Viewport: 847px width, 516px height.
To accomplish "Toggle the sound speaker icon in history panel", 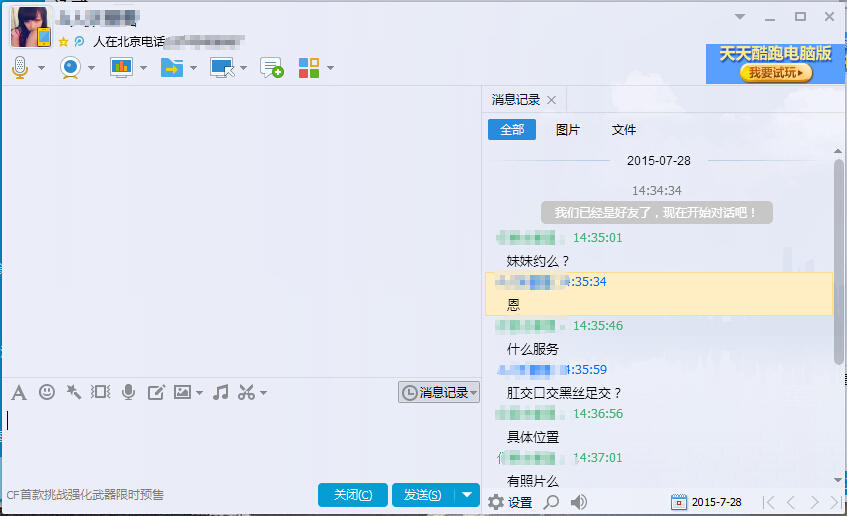I will [579, 502].
